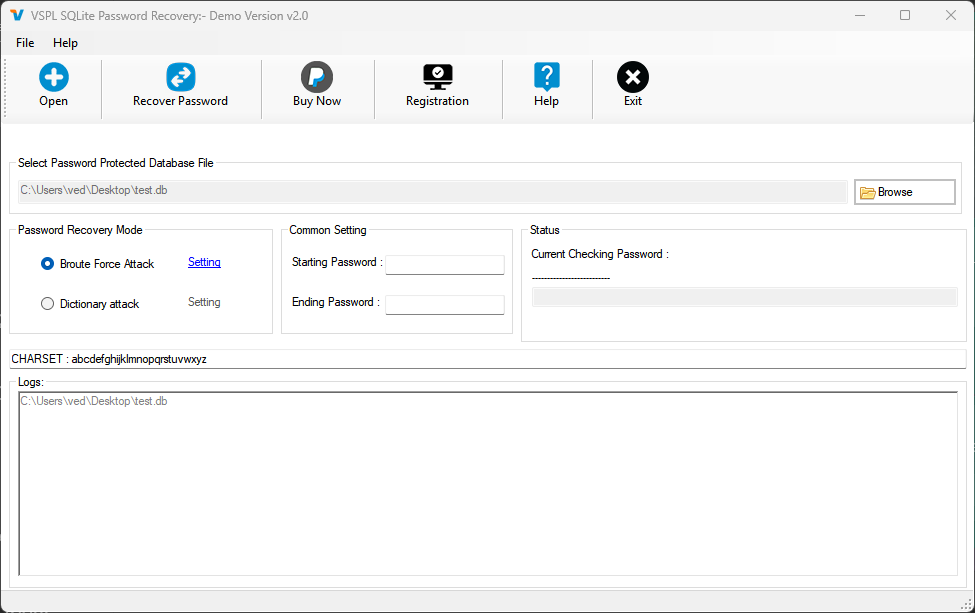This screenshot has width=975, height=613.
Task: Open the Help menu
Action: [65, 43]
